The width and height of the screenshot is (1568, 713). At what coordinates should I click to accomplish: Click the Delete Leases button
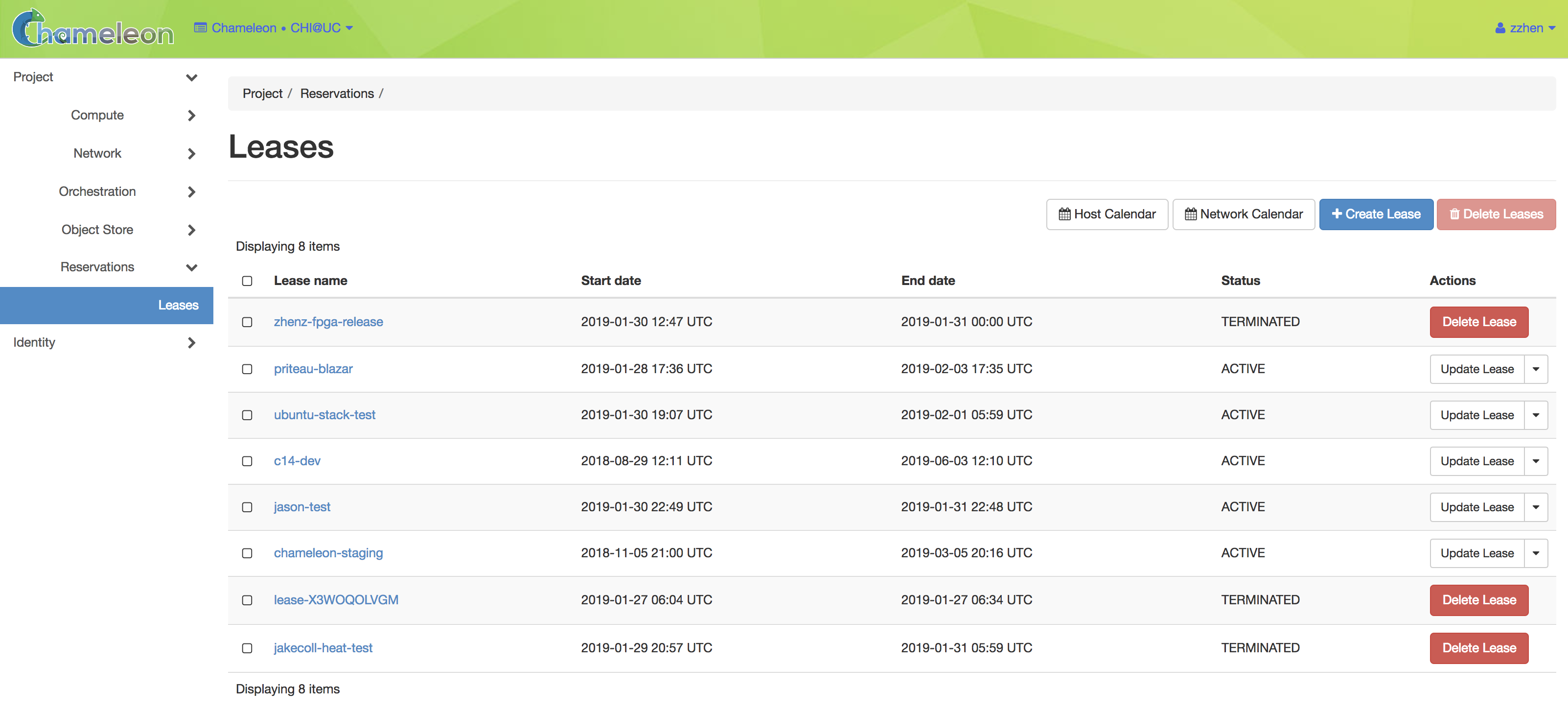pos(1496,214)
